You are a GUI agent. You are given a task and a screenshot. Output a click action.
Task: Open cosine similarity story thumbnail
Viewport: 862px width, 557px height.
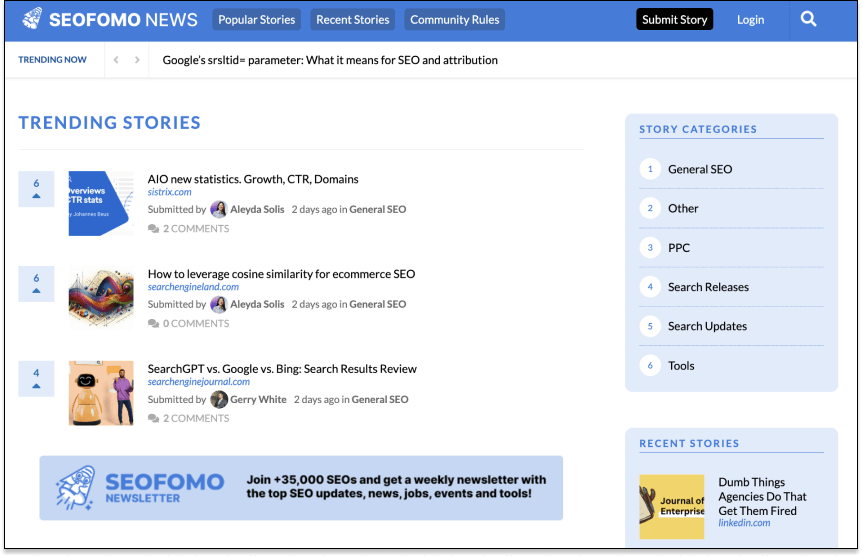[x=101, y=298]
